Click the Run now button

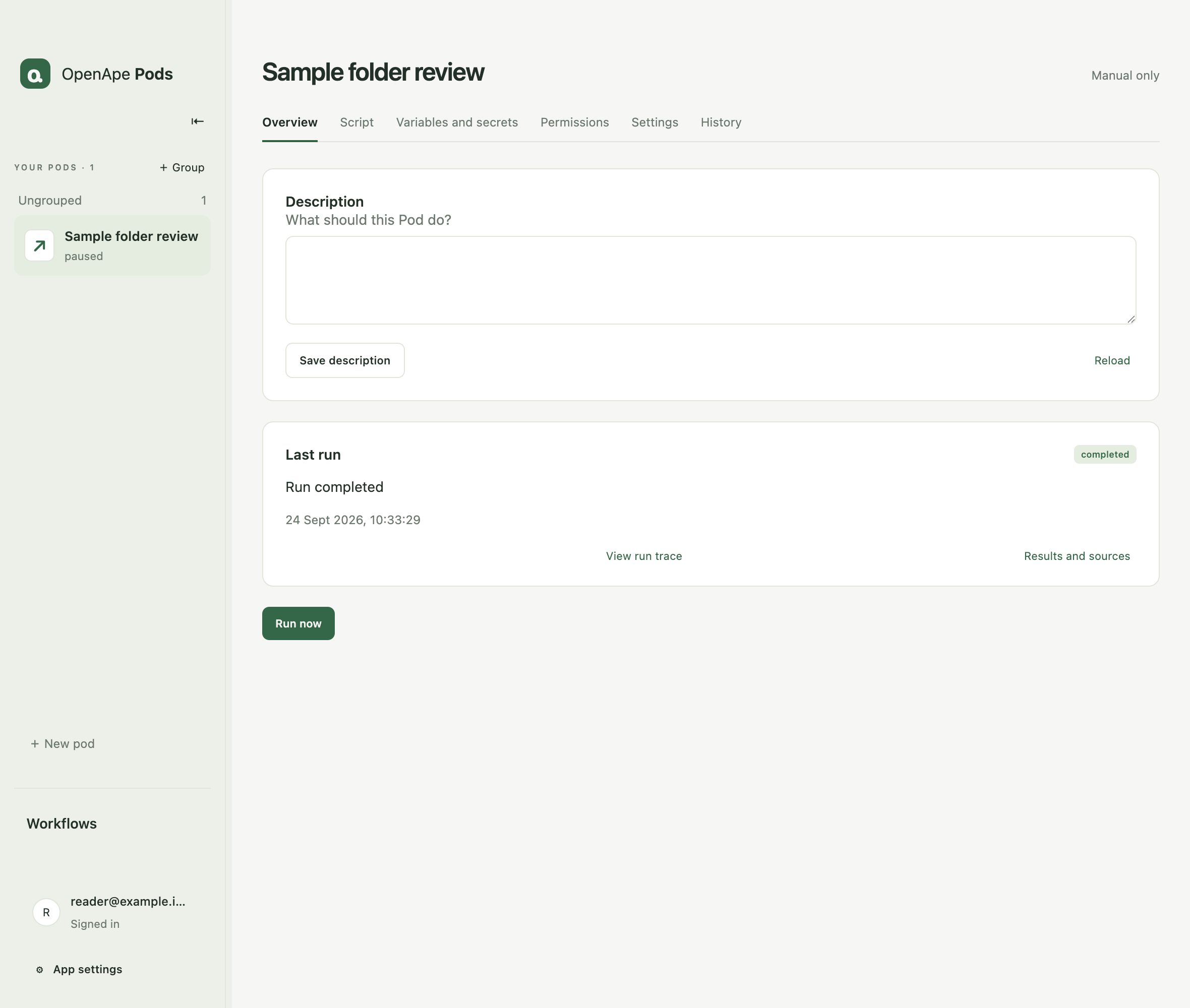pos(299,623)
